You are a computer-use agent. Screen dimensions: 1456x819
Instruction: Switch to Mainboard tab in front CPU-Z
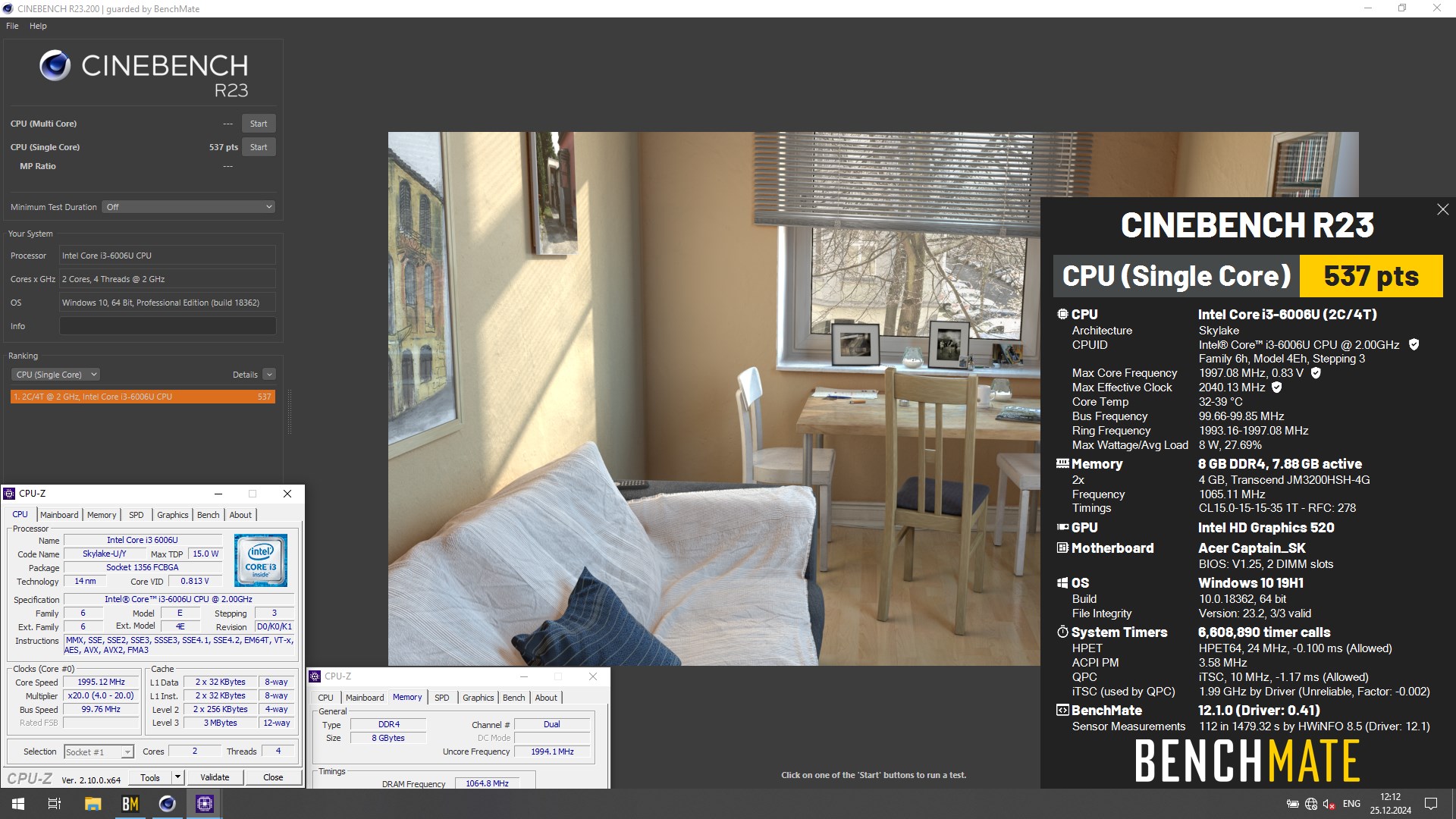click(x=59, y=515)
